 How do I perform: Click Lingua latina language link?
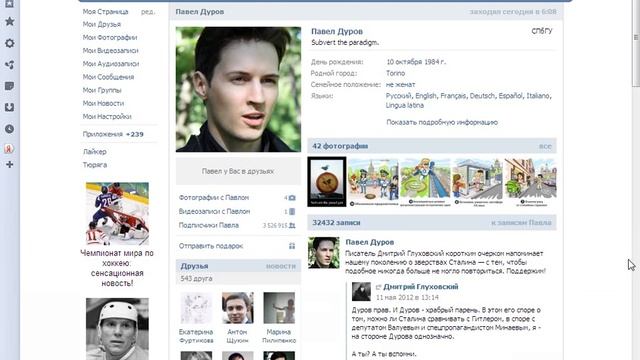pos(405,105)
